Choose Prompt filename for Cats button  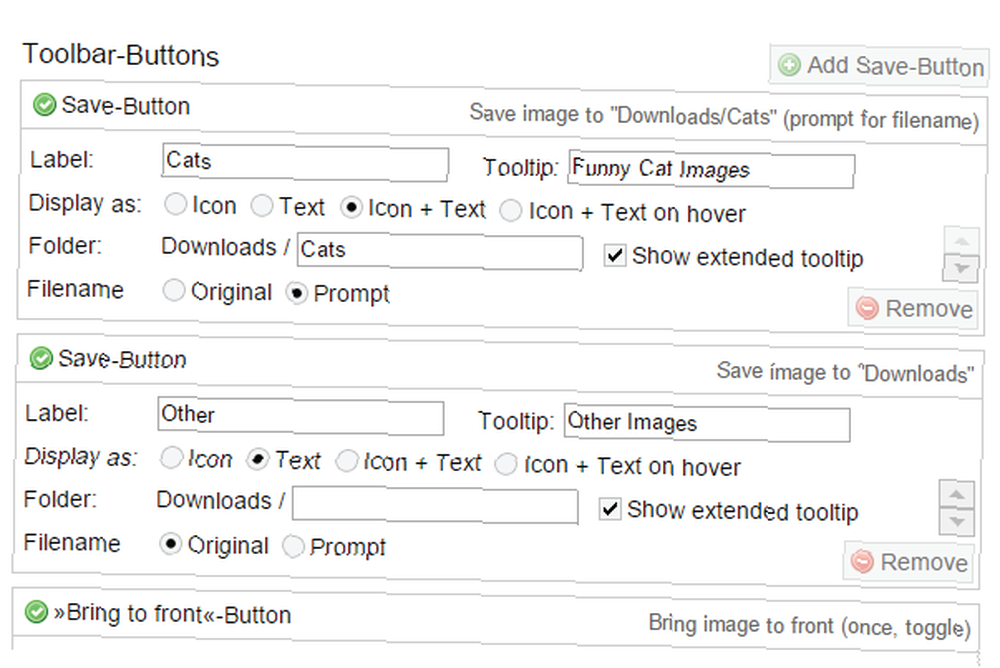coord(296,292)
